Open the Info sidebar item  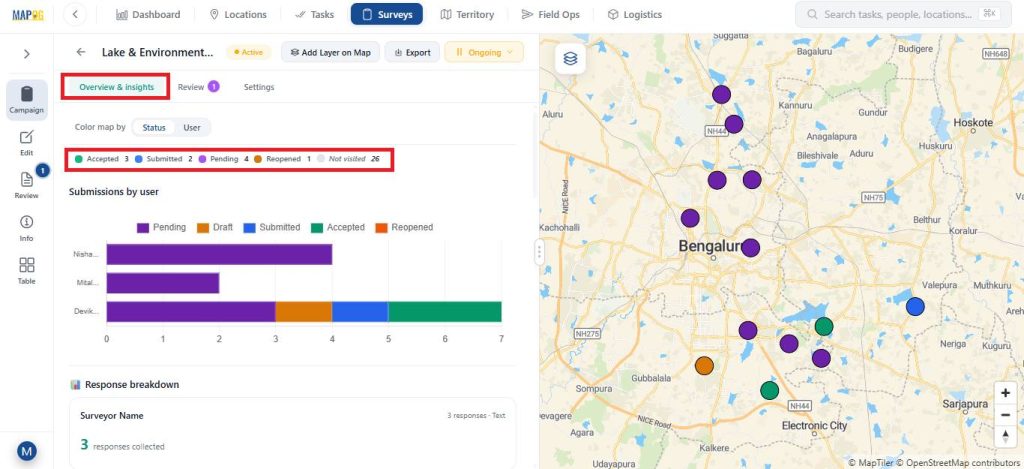pos(27,229)
